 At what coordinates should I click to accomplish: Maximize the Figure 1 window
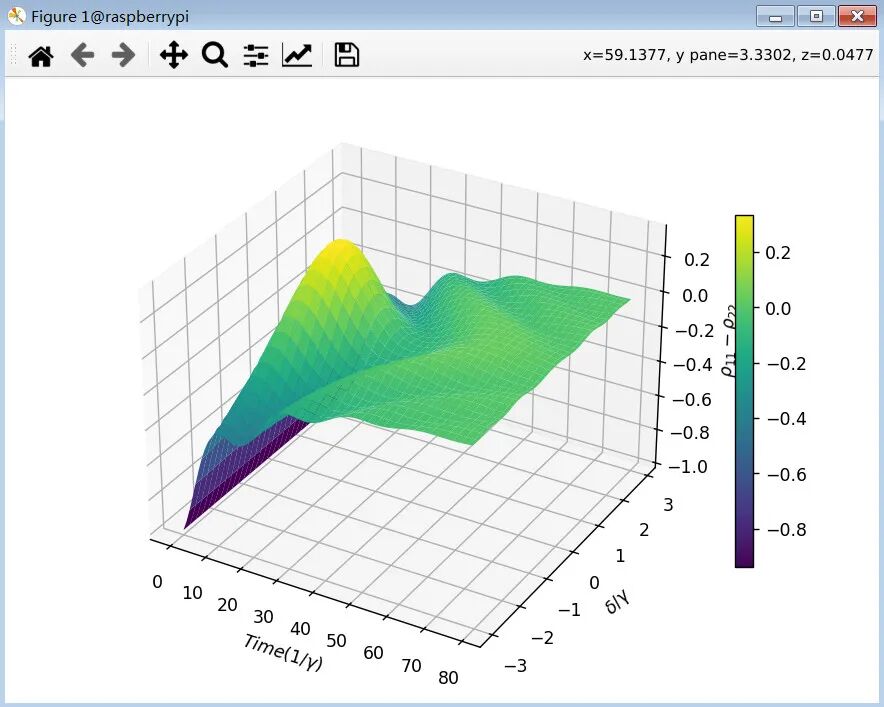[816, 16]
